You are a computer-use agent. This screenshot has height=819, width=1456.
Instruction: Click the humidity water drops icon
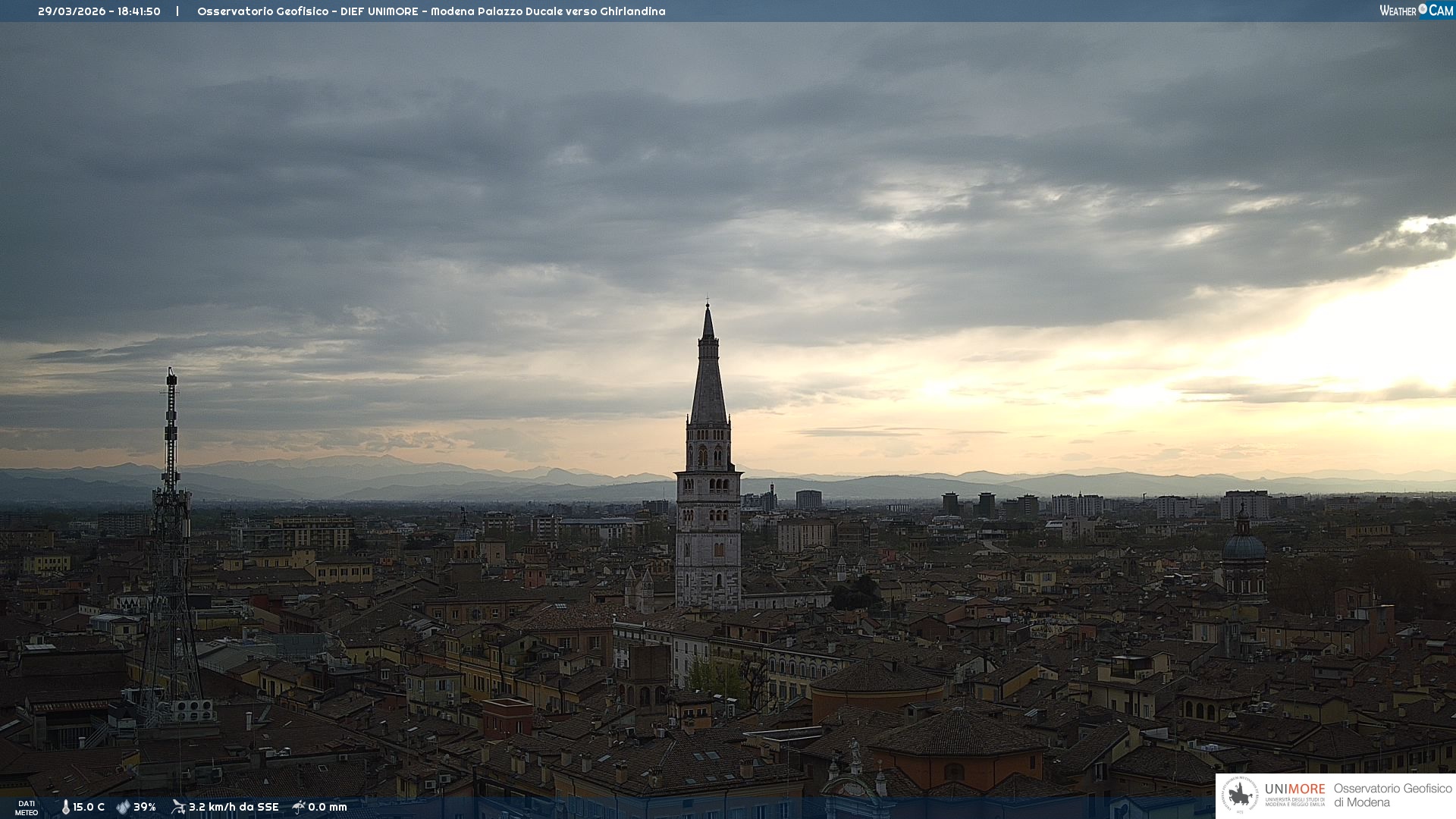click(123, 808)
